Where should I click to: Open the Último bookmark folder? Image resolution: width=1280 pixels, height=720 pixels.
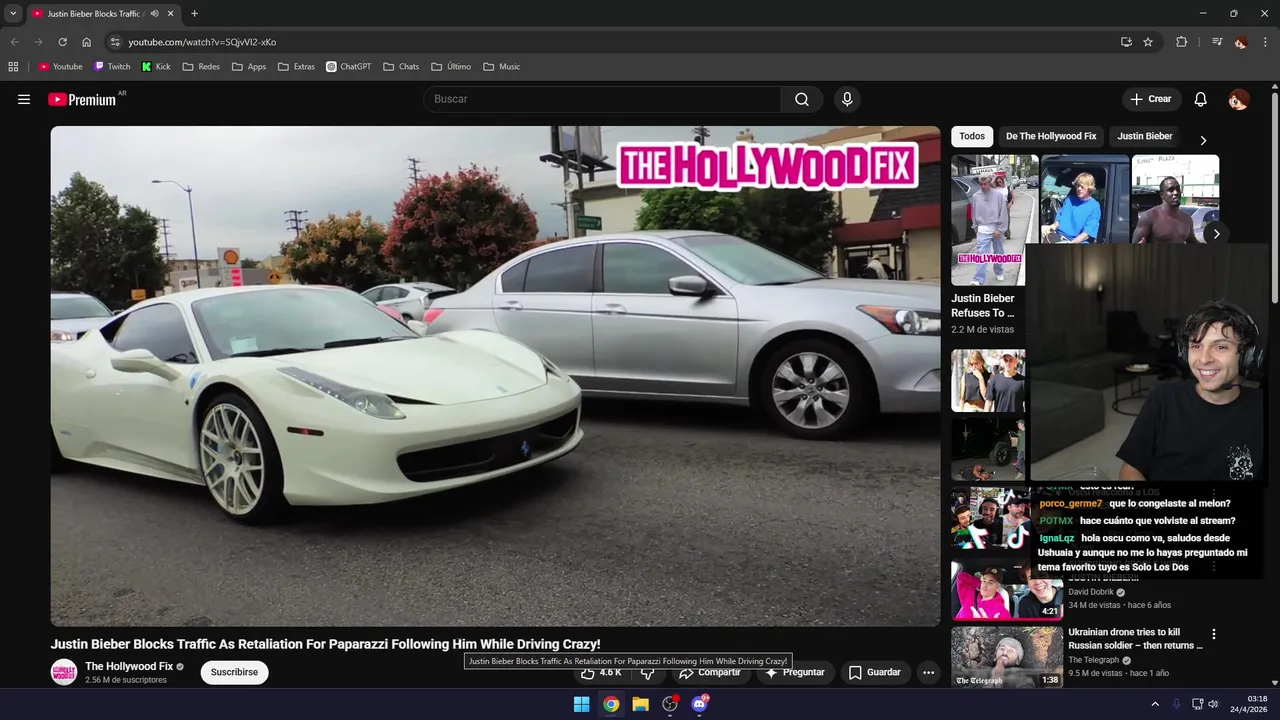coord(451,67)
